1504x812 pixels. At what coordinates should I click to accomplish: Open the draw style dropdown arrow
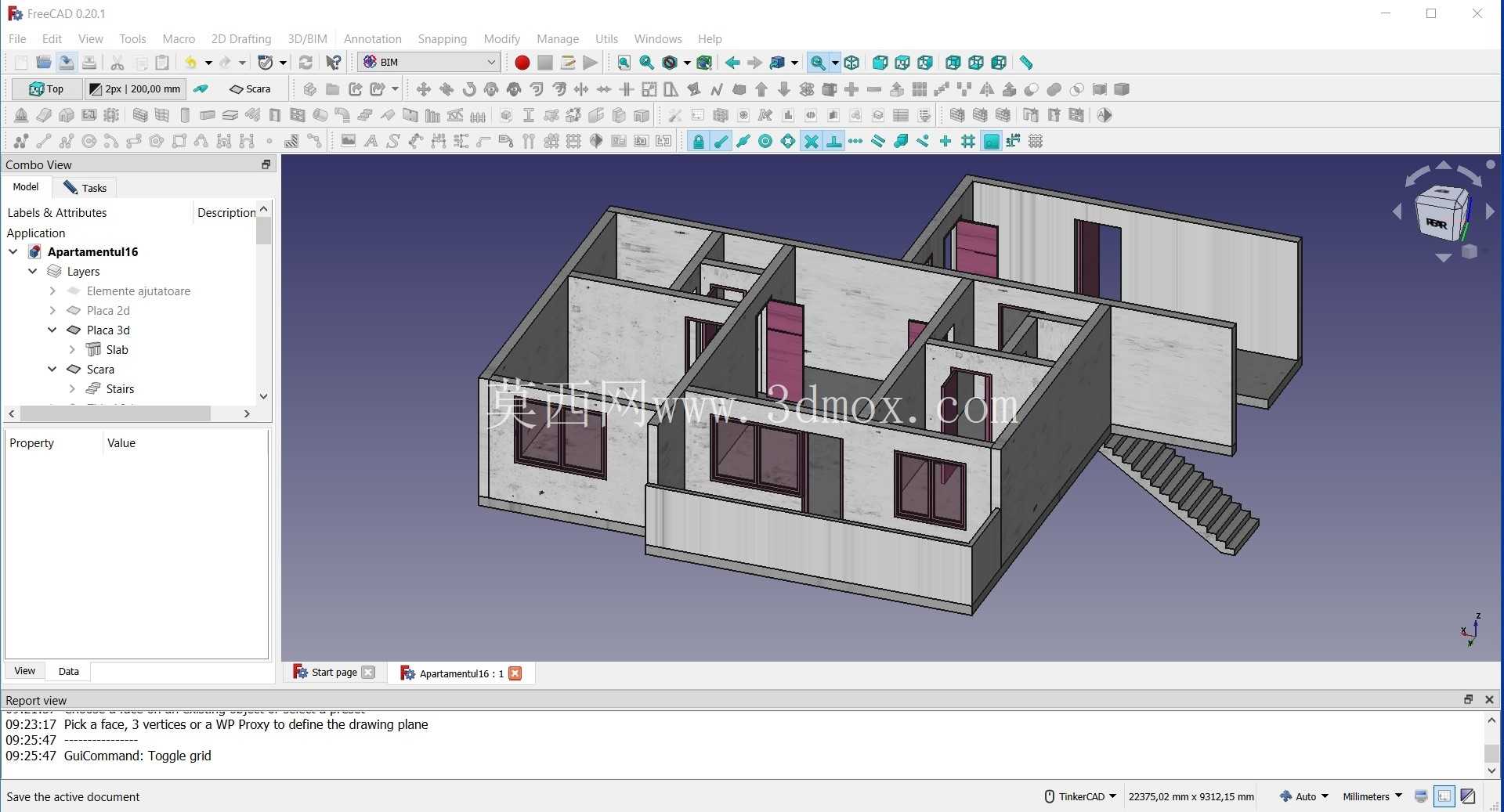tap(687, 63)
